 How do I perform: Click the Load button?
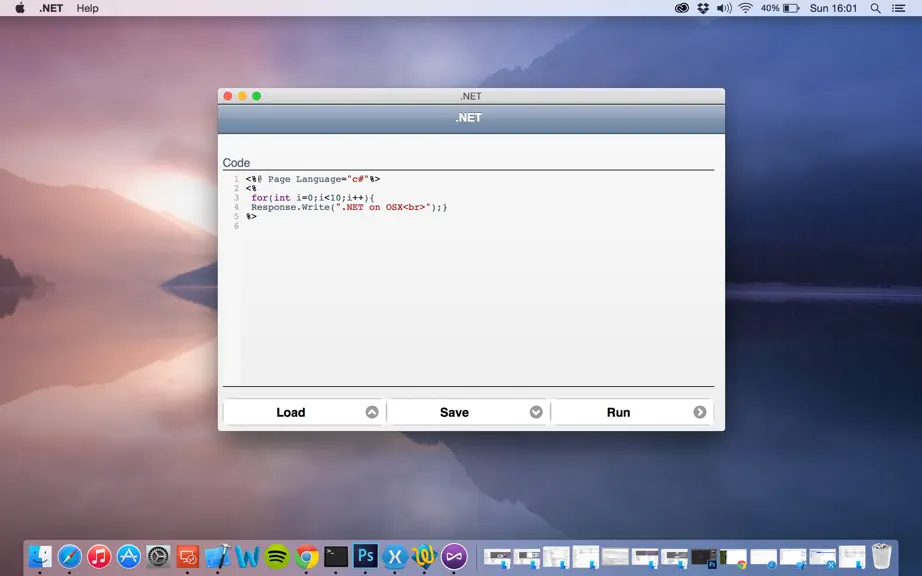coord(304,412)
